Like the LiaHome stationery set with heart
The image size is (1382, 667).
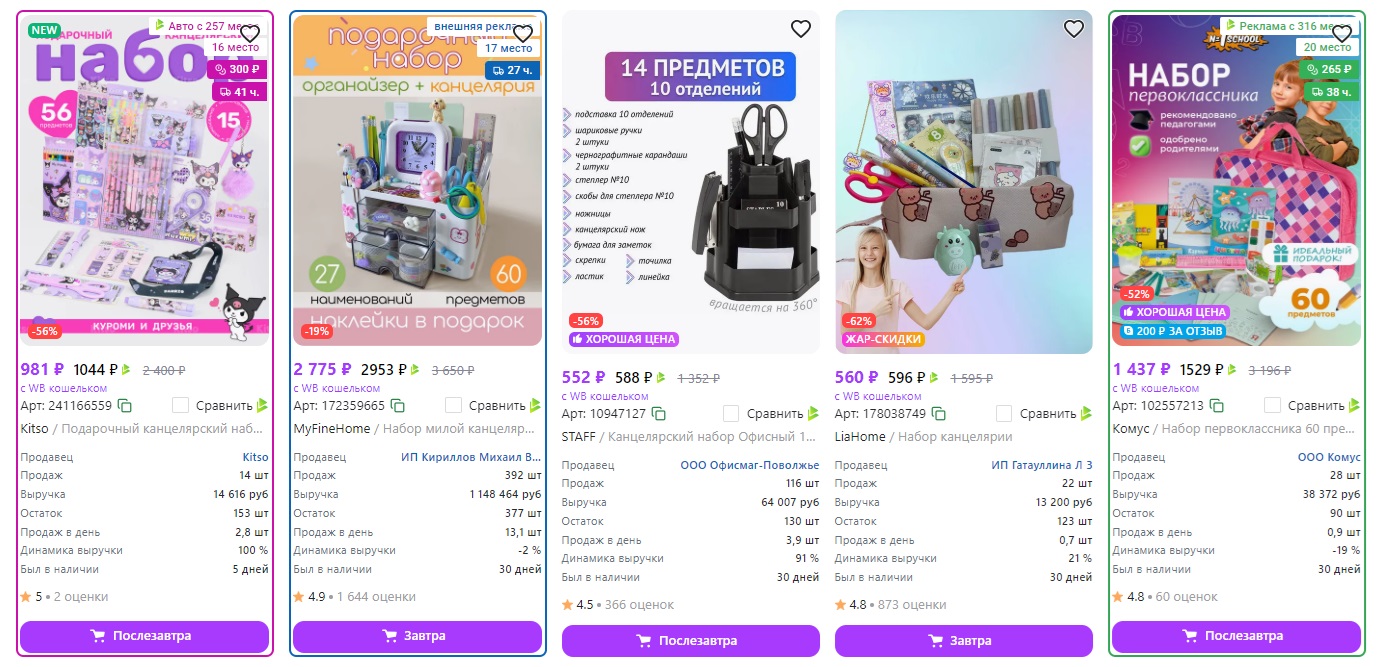[x=1074, y=29]
